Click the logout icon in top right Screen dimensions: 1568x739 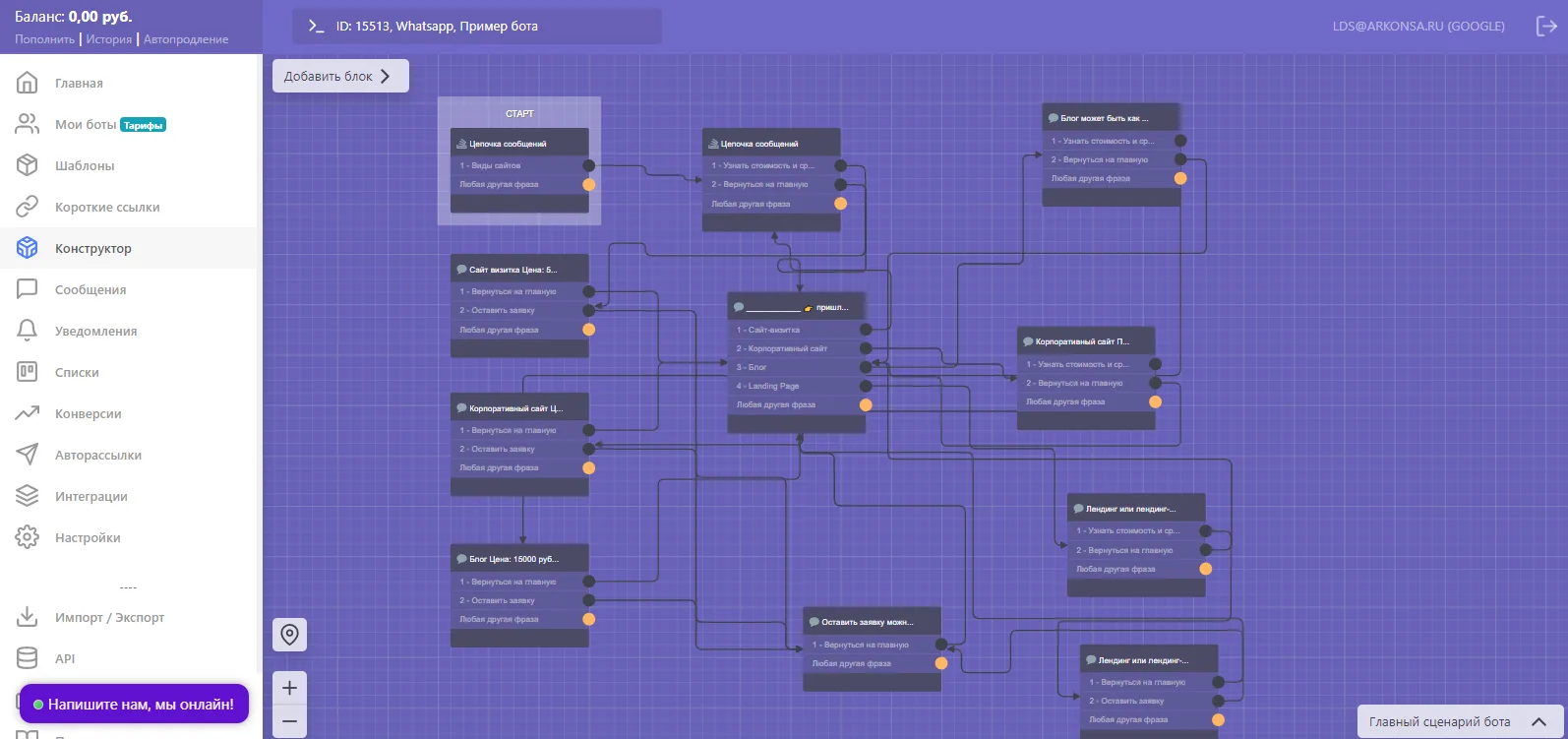click(x=1545, y=27)
